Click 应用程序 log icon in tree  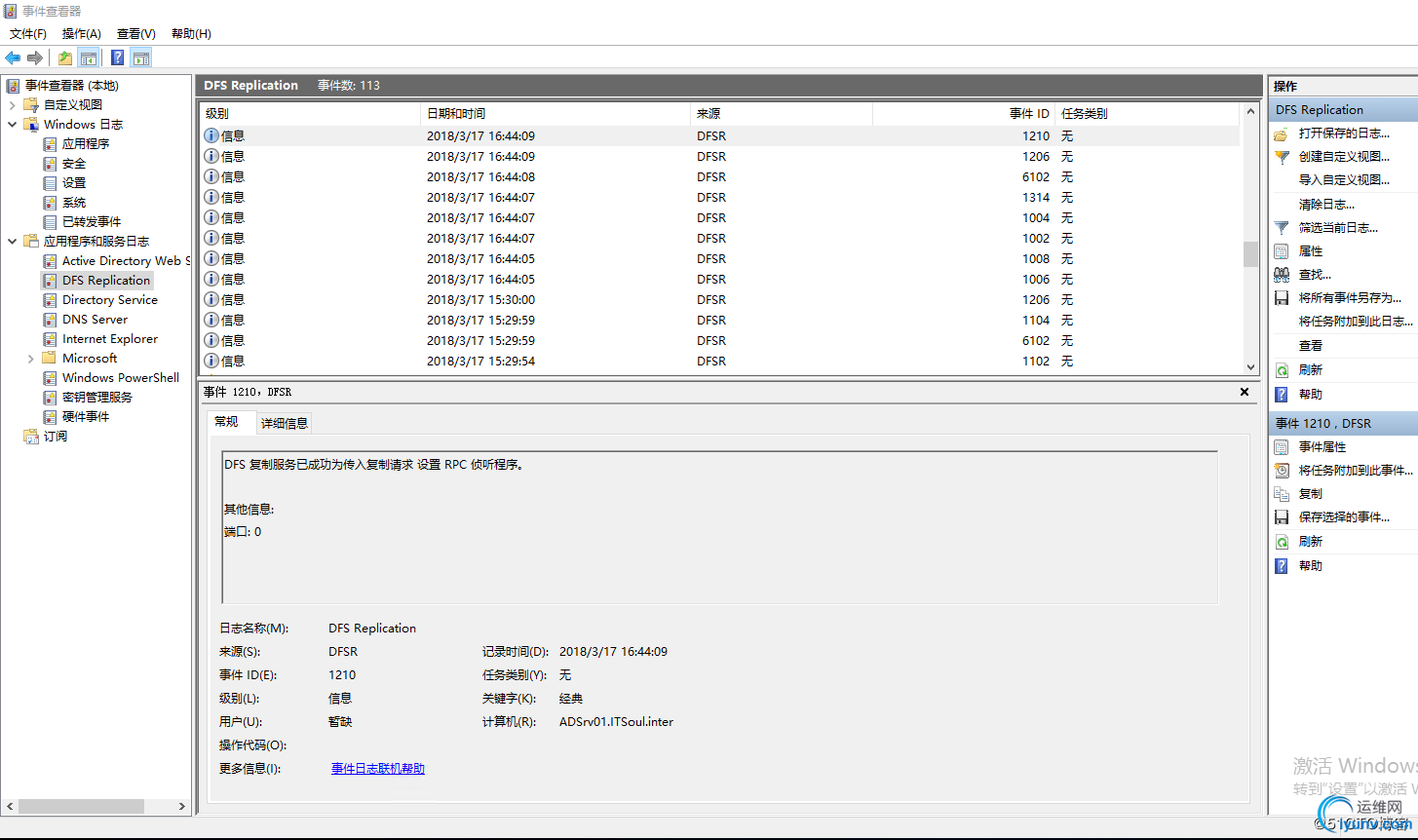coord(50,144)
